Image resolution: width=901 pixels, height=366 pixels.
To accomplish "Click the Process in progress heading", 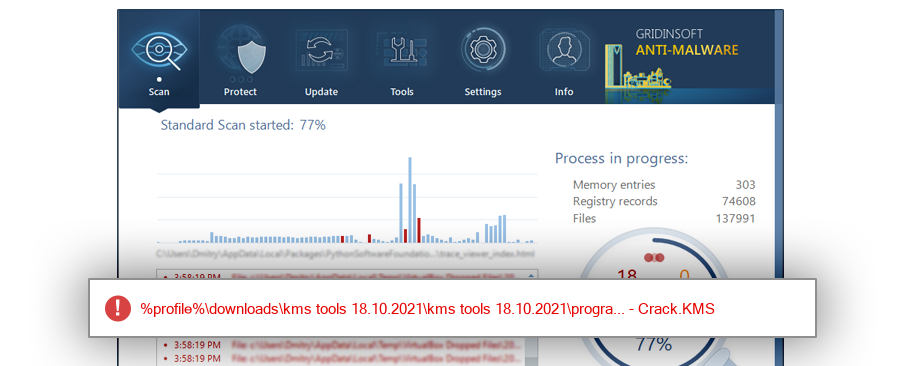I will tap(621, 159).
